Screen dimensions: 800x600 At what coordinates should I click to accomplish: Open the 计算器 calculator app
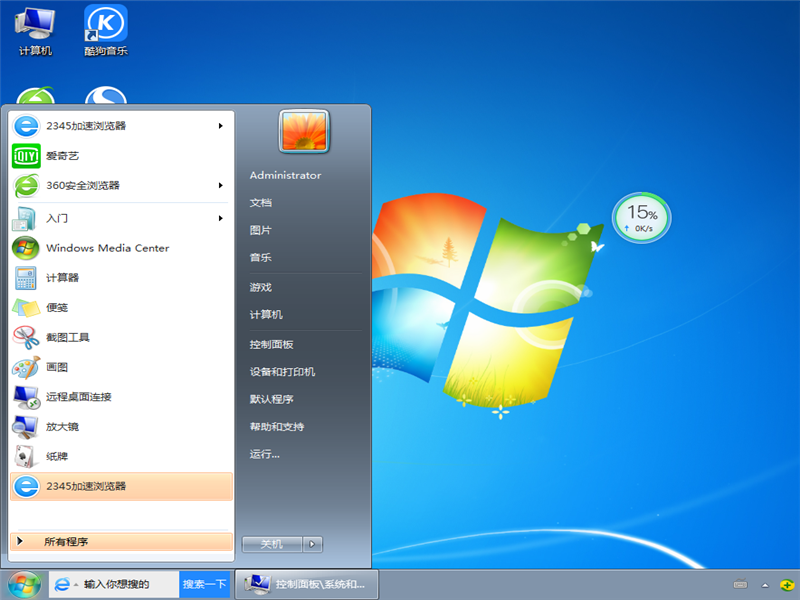(62, 278)
